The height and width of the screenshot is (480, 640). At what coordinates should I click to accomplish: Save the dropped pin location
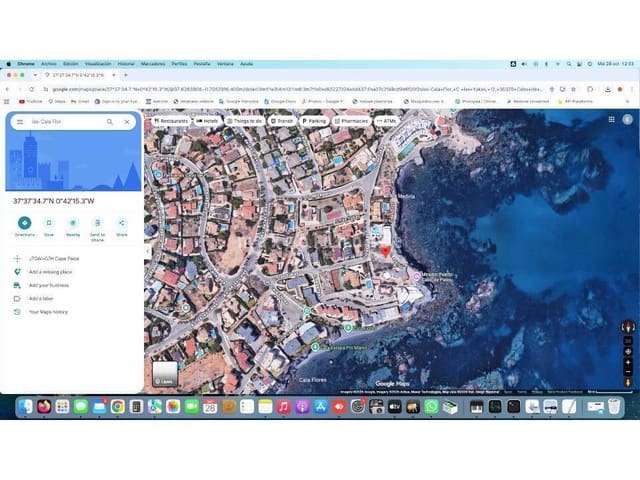click(49, 227)
